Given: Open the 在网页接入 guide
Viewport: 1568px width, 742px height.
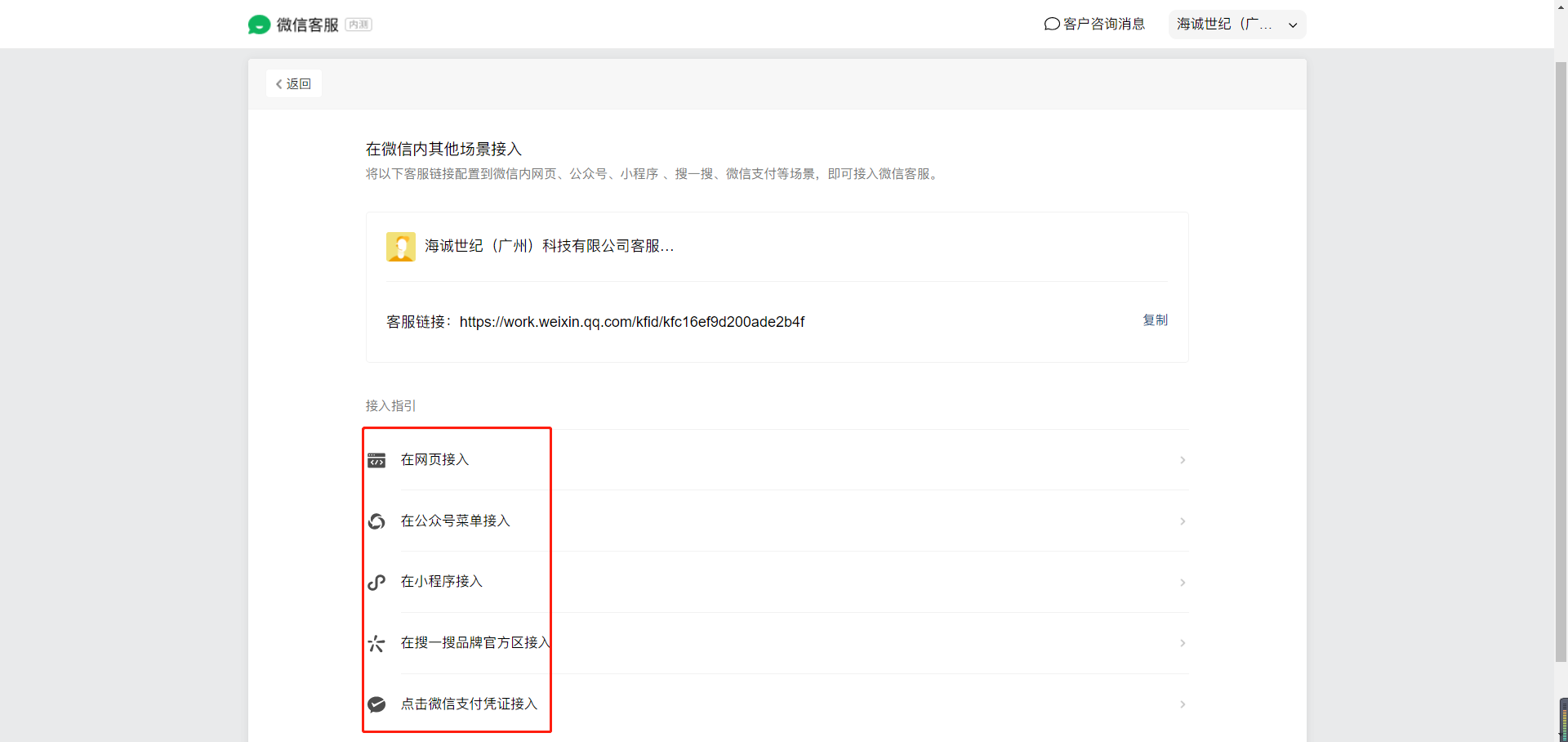Looking at the screenshot, I should [x=777, y=460].
